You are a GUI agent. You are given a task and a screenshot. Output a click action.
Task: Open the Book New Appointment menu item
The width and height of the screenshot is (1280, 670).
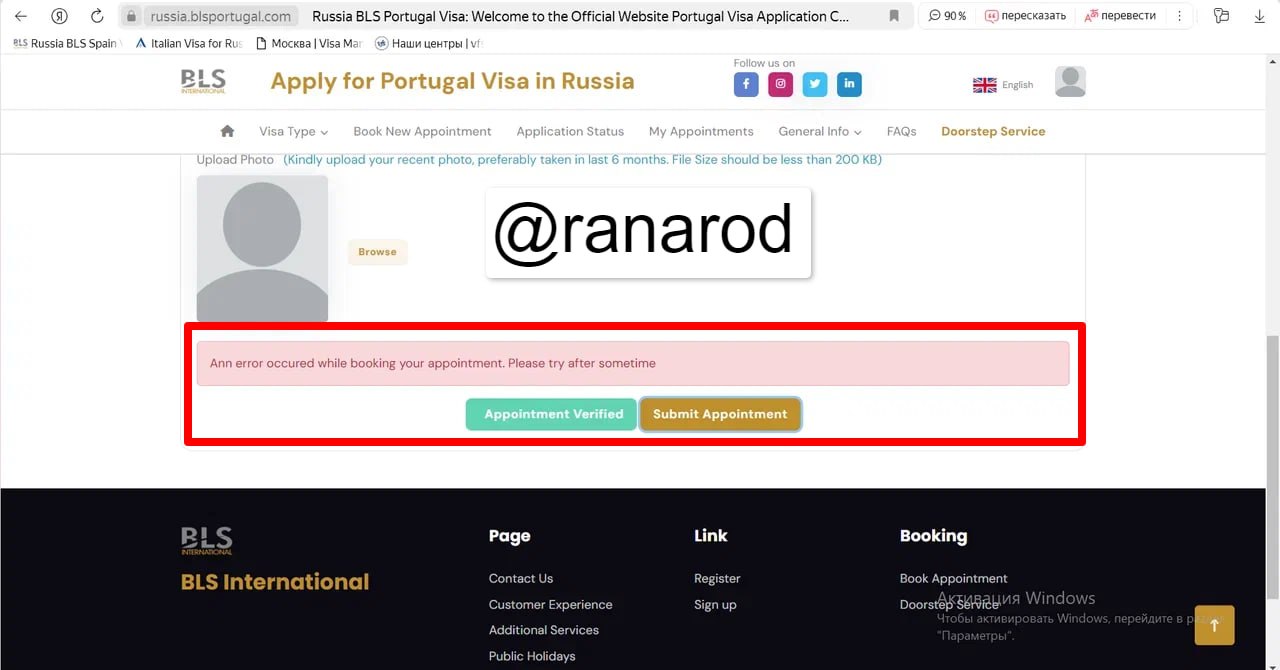coord(422,131)
